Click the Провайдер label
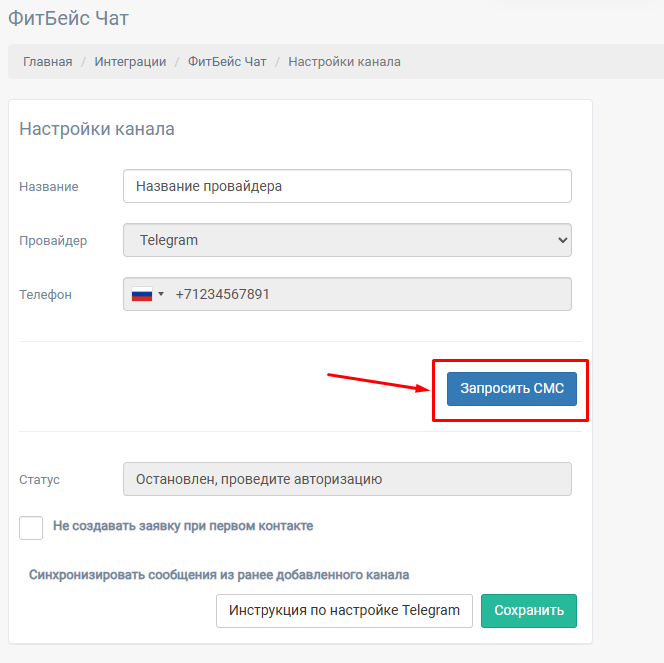 (53, 240)
